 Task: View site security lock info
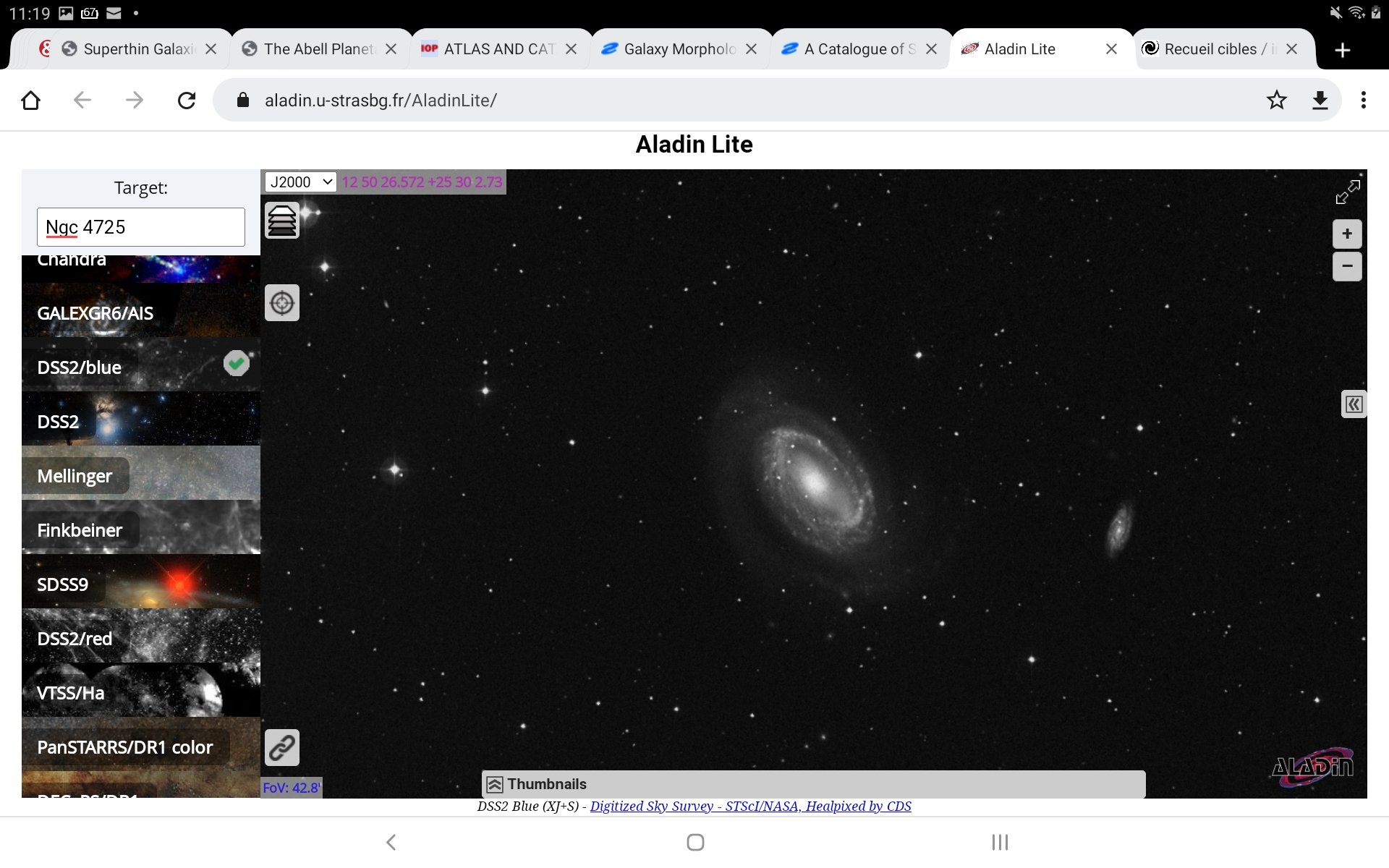(x=243, y=100)
